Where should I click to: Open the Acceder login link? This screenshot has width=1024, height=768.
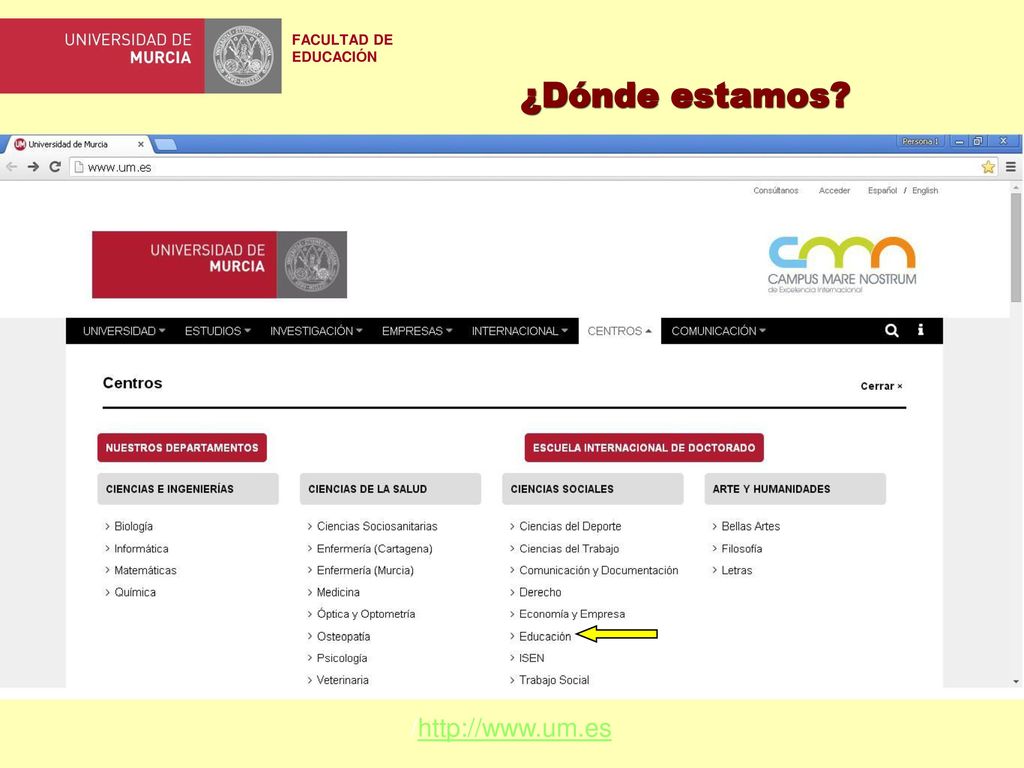(835, 191)
